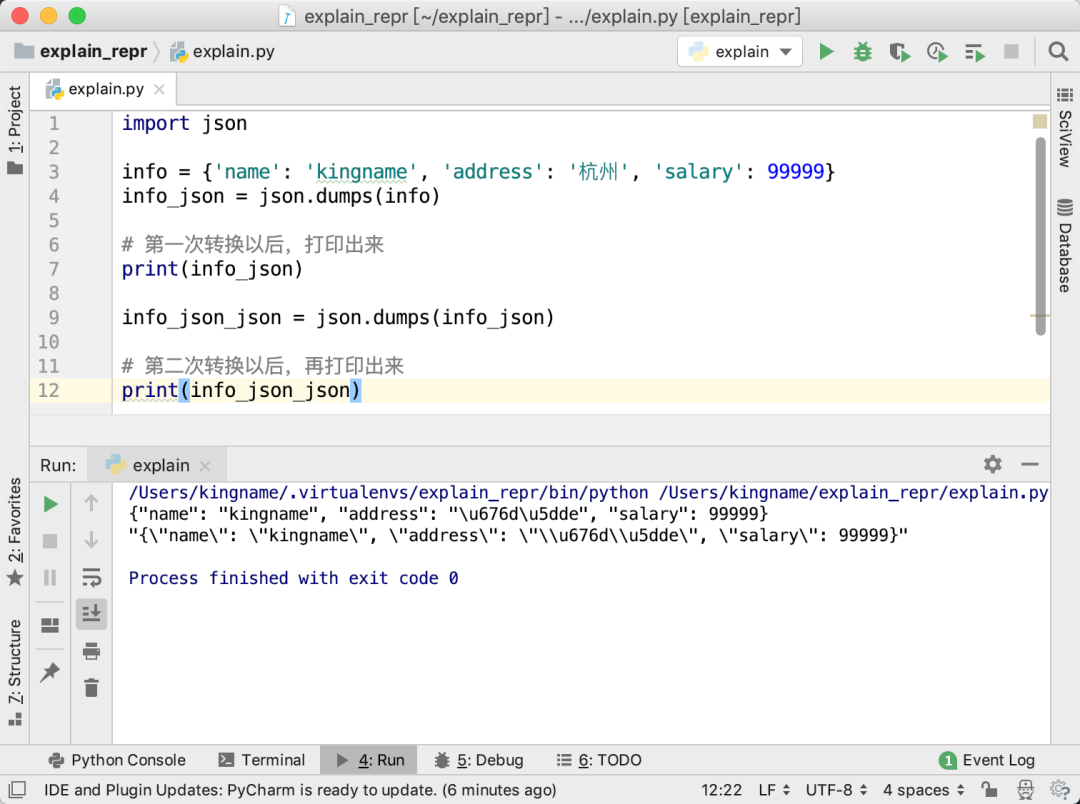
Task: Clear the Run console with the trash icon
Action: pos(91,687)
